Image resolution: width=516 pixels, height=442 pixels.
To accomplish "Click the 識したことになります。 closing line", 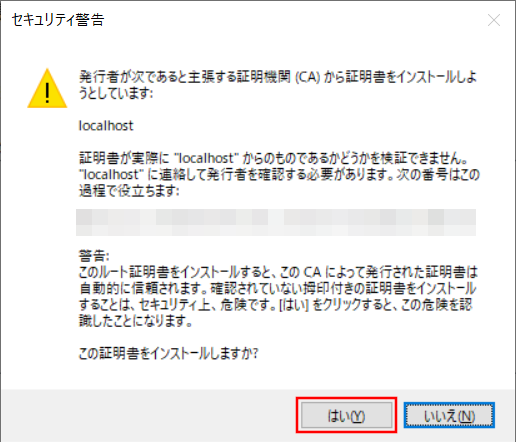I will pyautogui.click(x=135, y=320).
